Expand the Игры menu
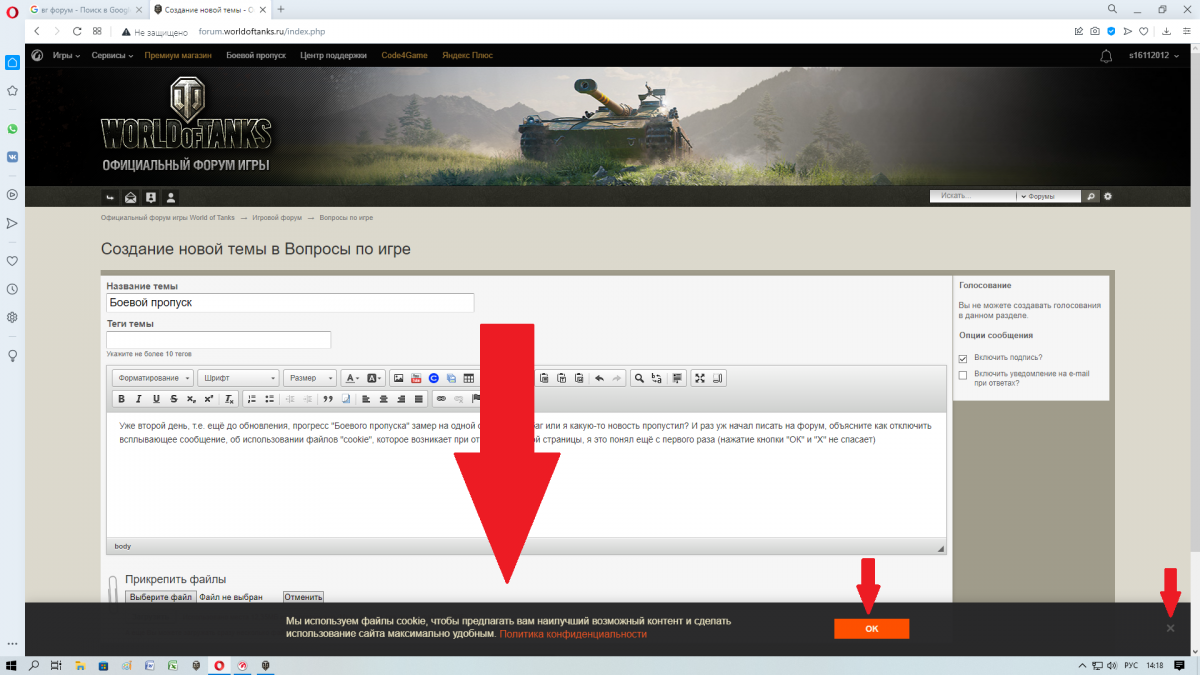 pyautogui.click(x=67, y=56)
